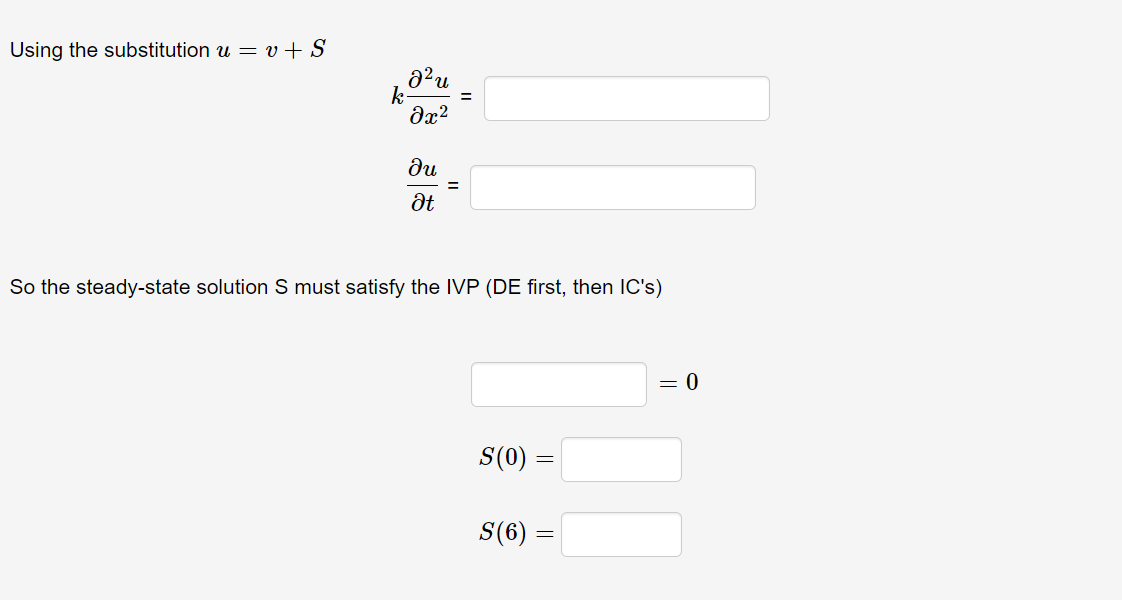Click the expression u = v + S
Screen dimensions: 1122x600
coord(272,48)
